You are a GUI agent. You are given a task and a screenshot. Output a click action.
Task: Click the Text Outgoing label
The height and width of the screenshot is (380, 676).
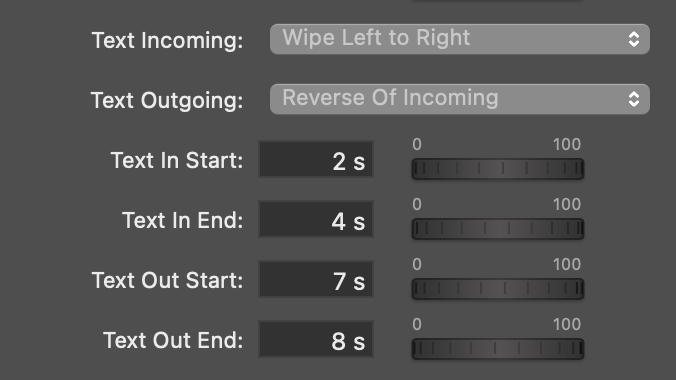[x=167, y=100]
